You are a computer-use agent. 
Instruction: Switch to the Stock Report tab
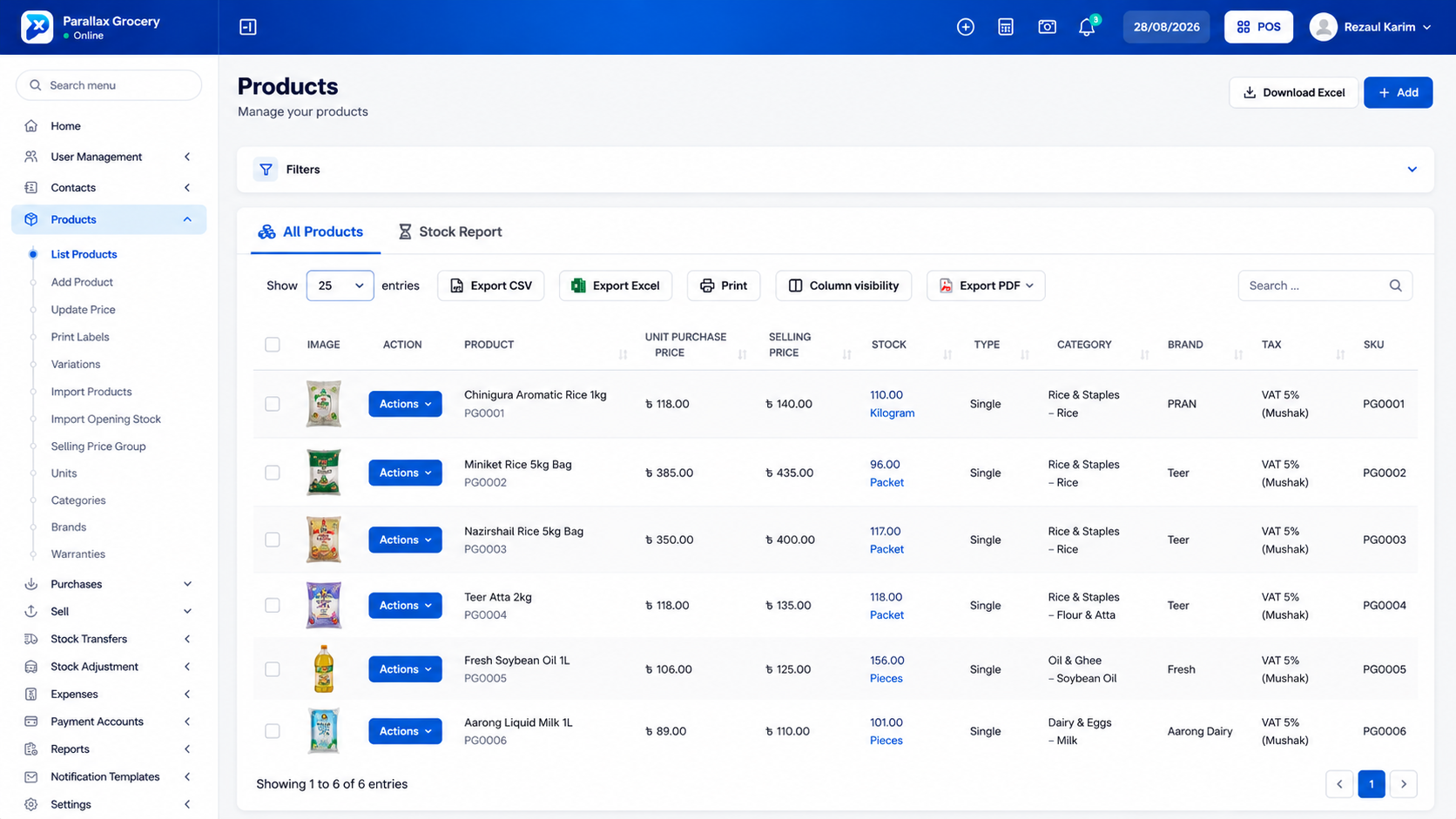coord(450,232)
